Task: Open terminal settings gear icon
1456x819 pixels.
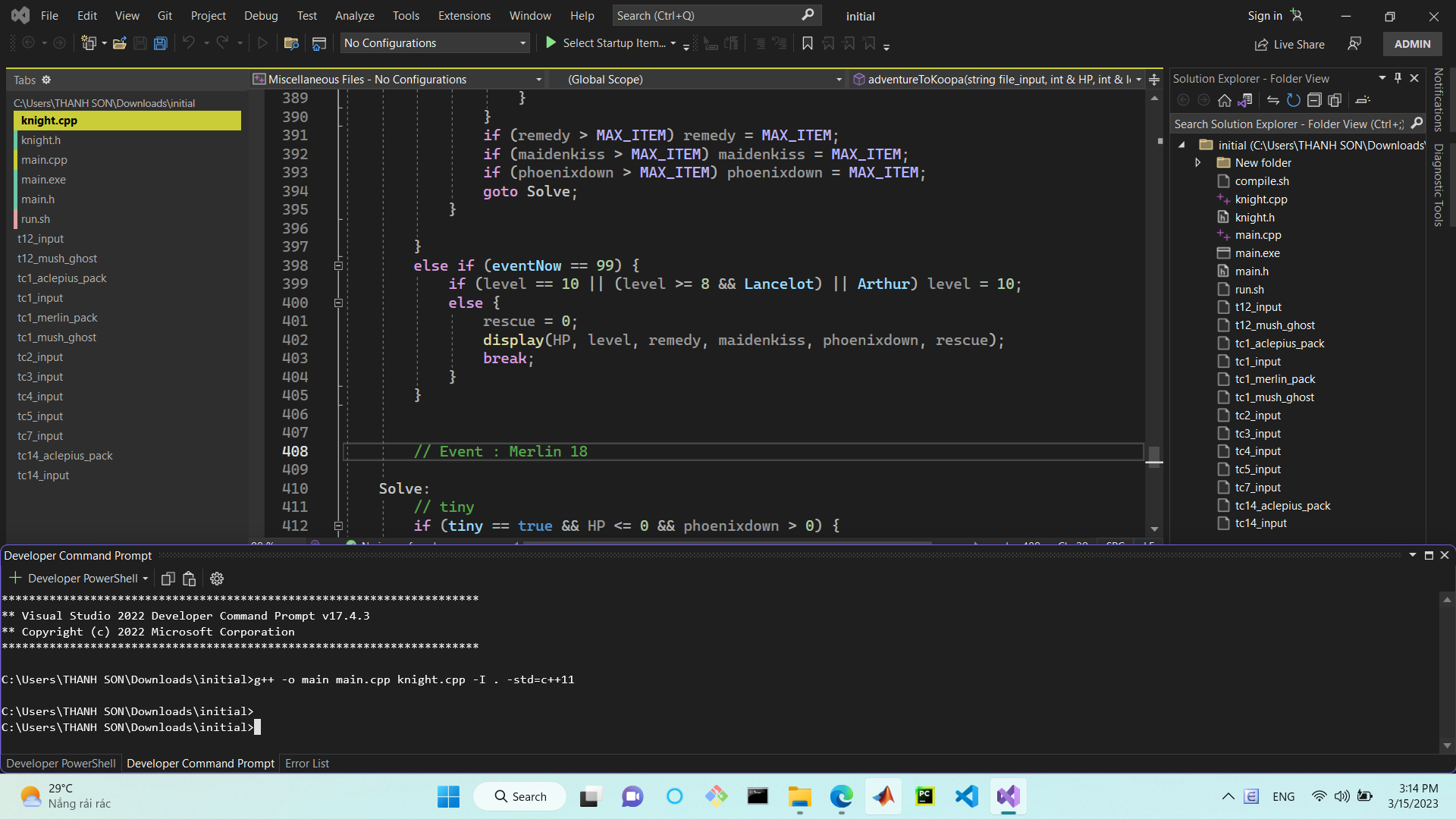Action: coord(217,579)
